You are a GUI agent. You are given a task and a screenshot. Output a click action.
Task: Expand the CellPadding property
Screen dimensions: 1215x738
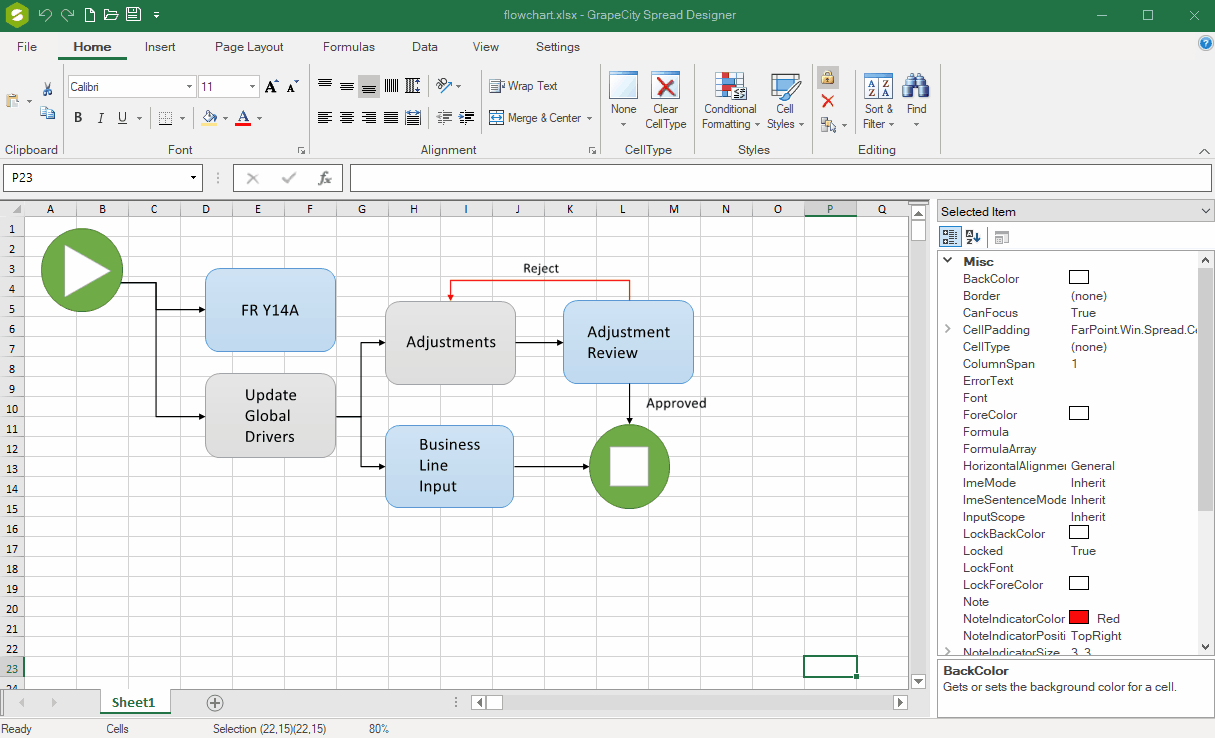point(947,329)
